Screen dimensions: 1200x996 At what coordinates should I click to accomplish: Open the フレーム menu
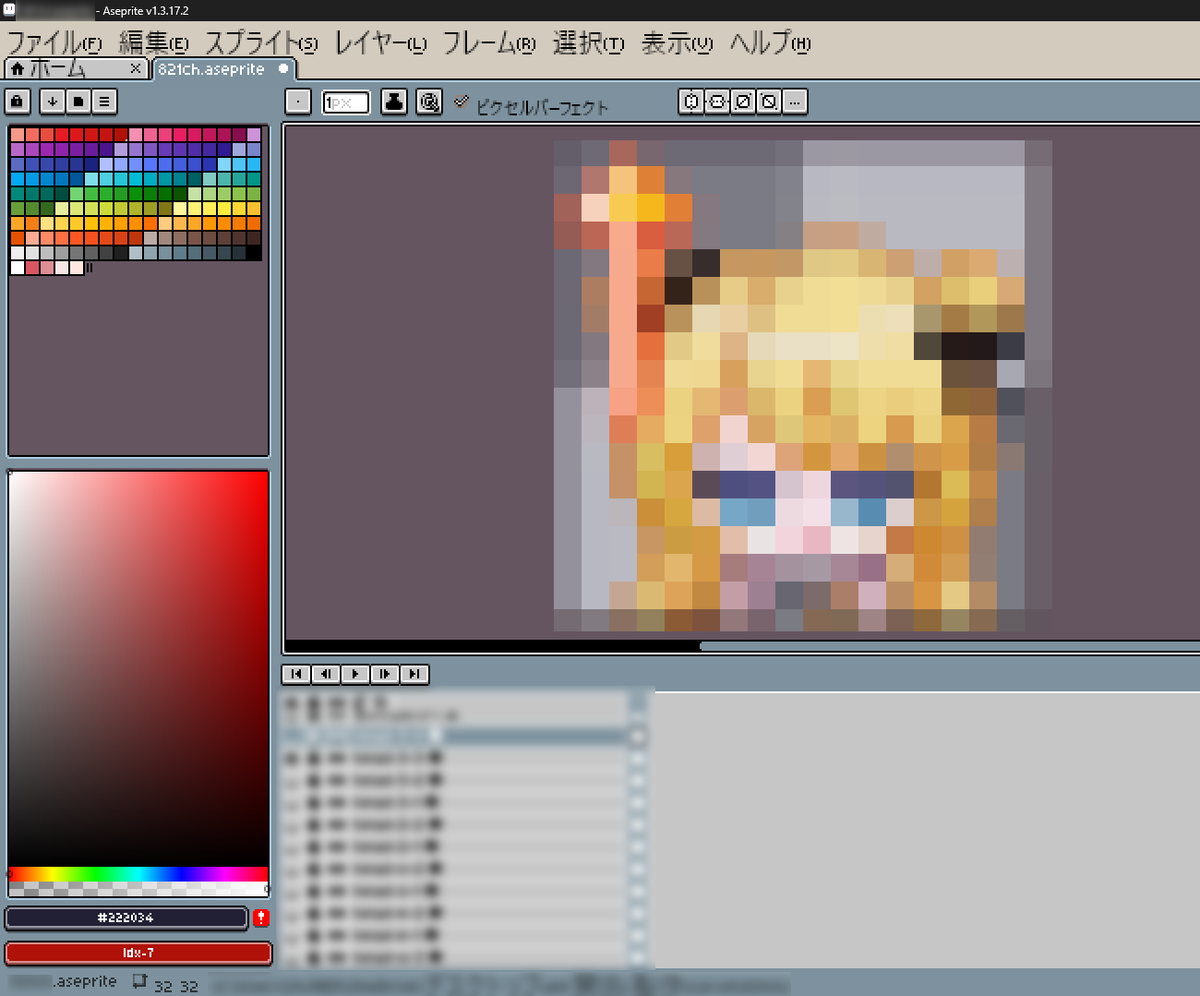coord(488,43)
